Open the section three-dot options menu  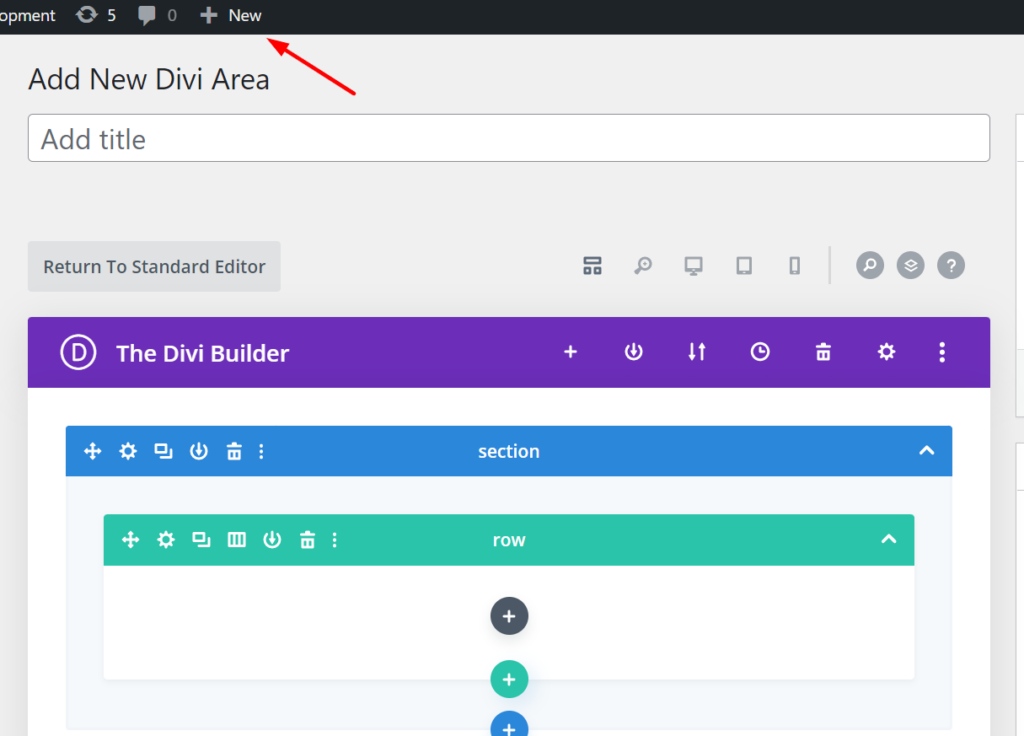pyautogui.click(x=261, y=451)
